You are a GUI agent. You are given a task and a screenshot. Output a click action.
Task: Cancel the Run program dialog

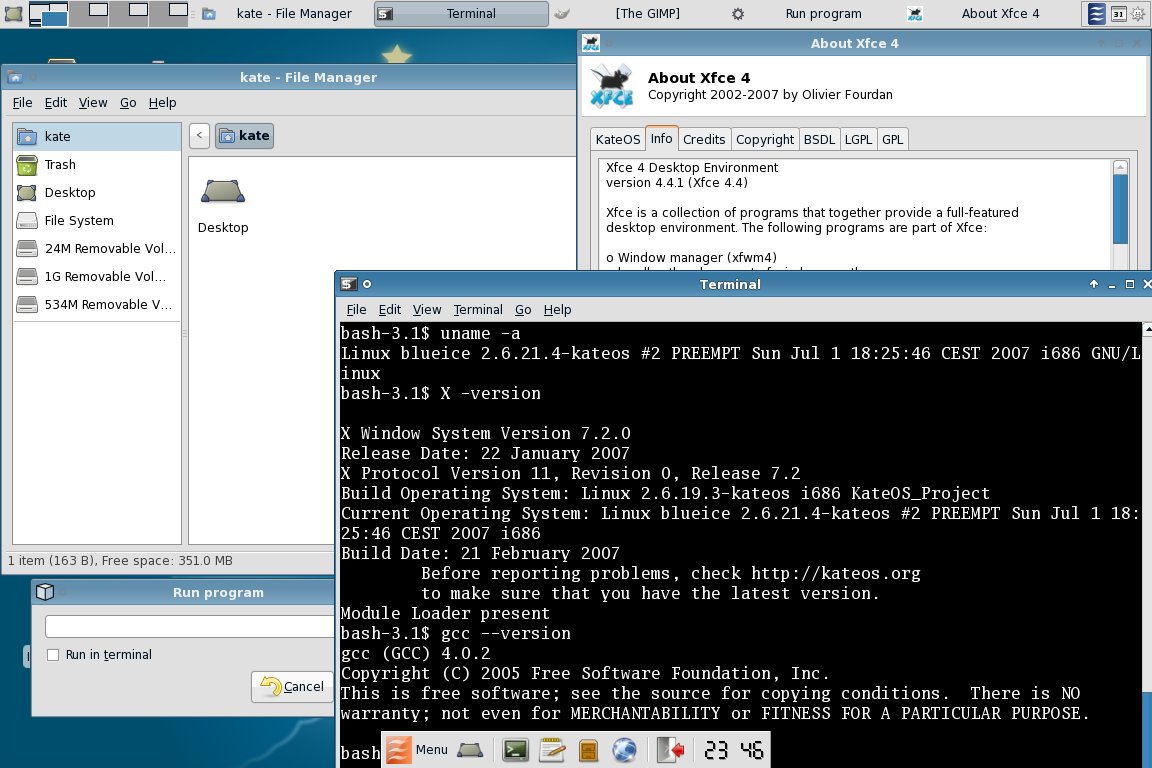292,686
